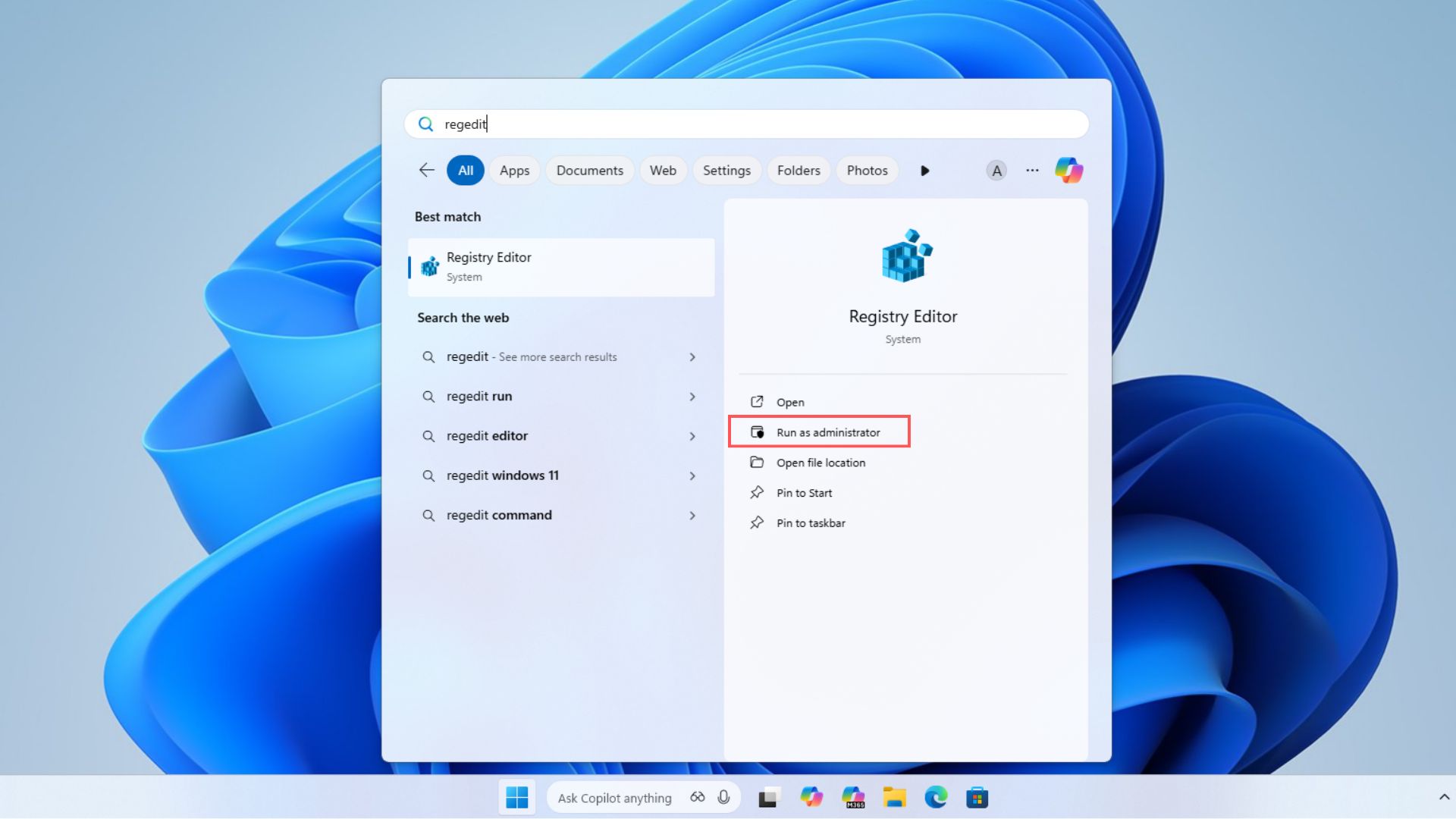Run Registry Editor as administrator

coord(820,431)
